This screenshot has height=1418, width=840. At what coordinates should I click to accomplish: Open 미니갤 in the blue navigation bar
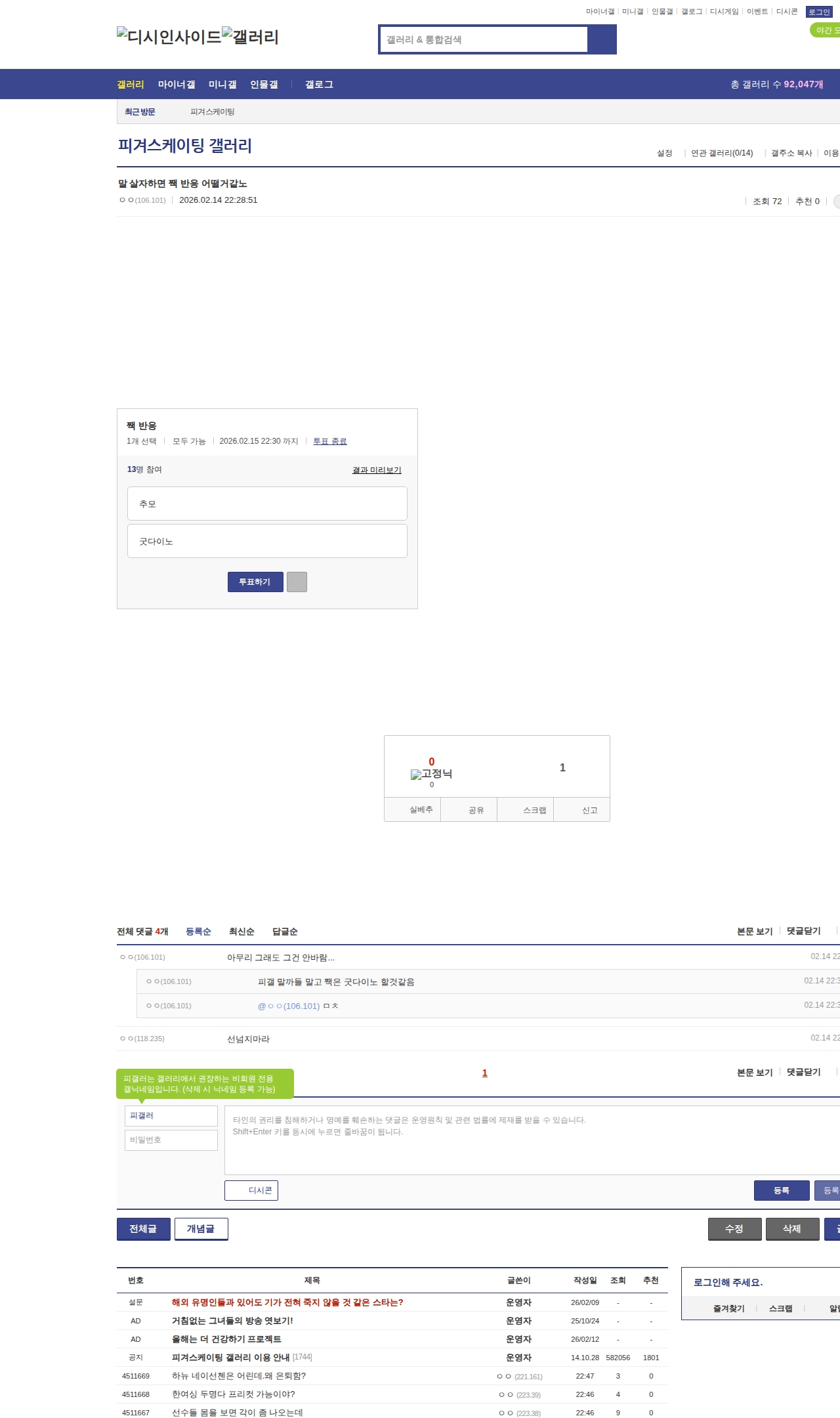pos(222,85)
